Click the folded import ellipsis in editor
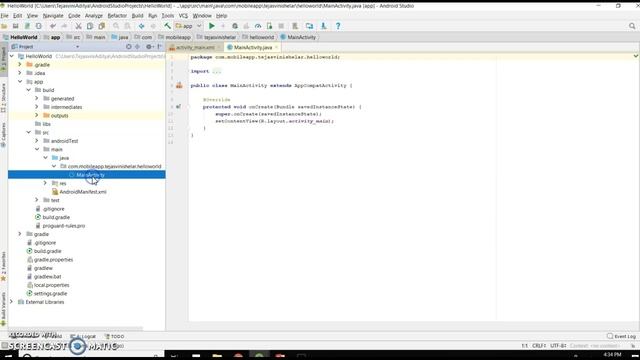Image resolution: width=640 pixels, height=360 pixels. click(x=217, y=71)
